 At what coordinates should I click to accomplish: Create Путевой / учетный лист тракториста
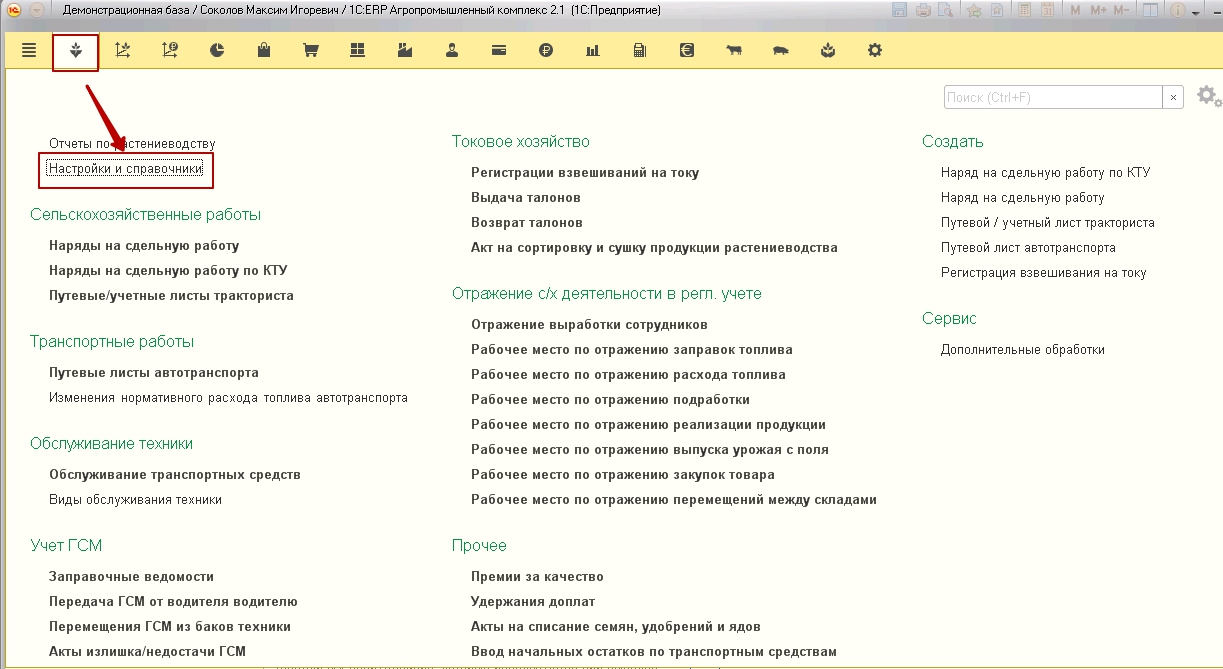[x=1048, y=222]
